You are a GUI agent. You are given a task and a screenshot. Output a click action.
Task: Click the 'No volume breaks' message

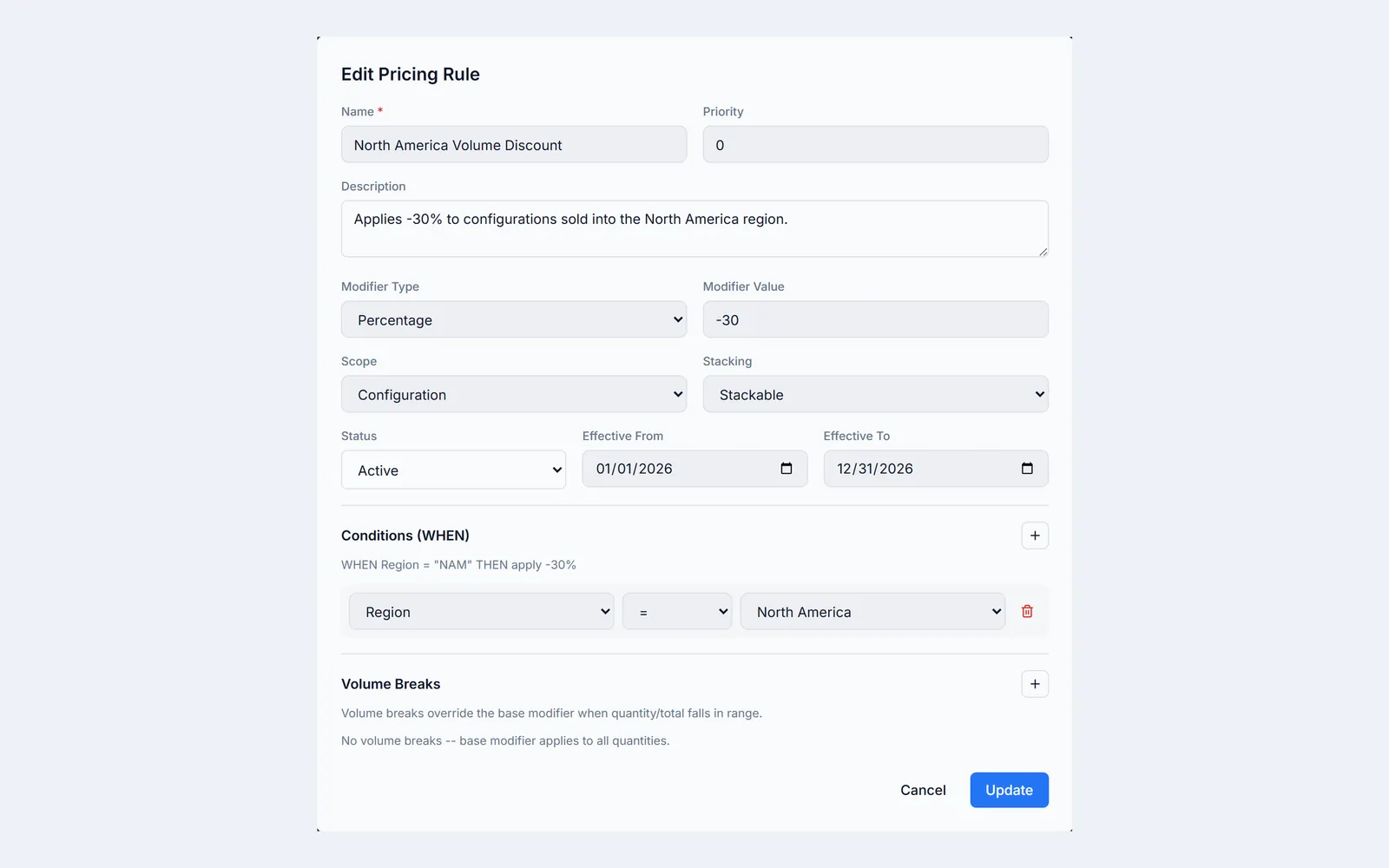[x=505, y=740]
